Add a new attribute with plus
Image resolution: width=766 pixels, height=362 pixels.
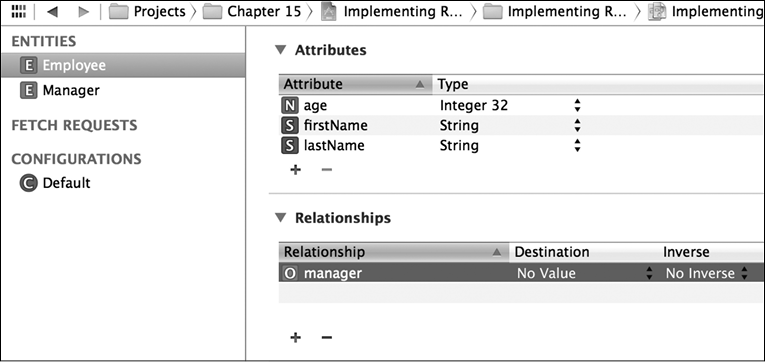296,170
